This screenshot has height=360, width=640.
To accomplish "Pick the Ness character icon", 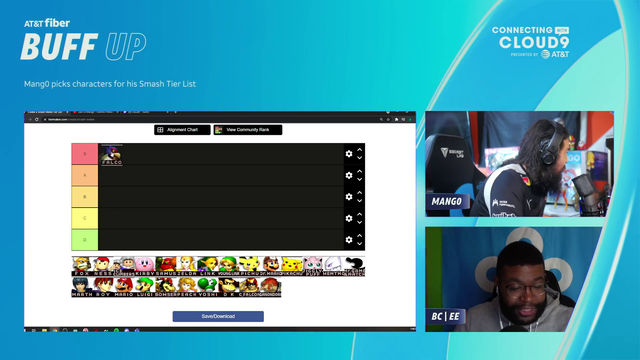I will pyautogui.click(x=102, y=266).
